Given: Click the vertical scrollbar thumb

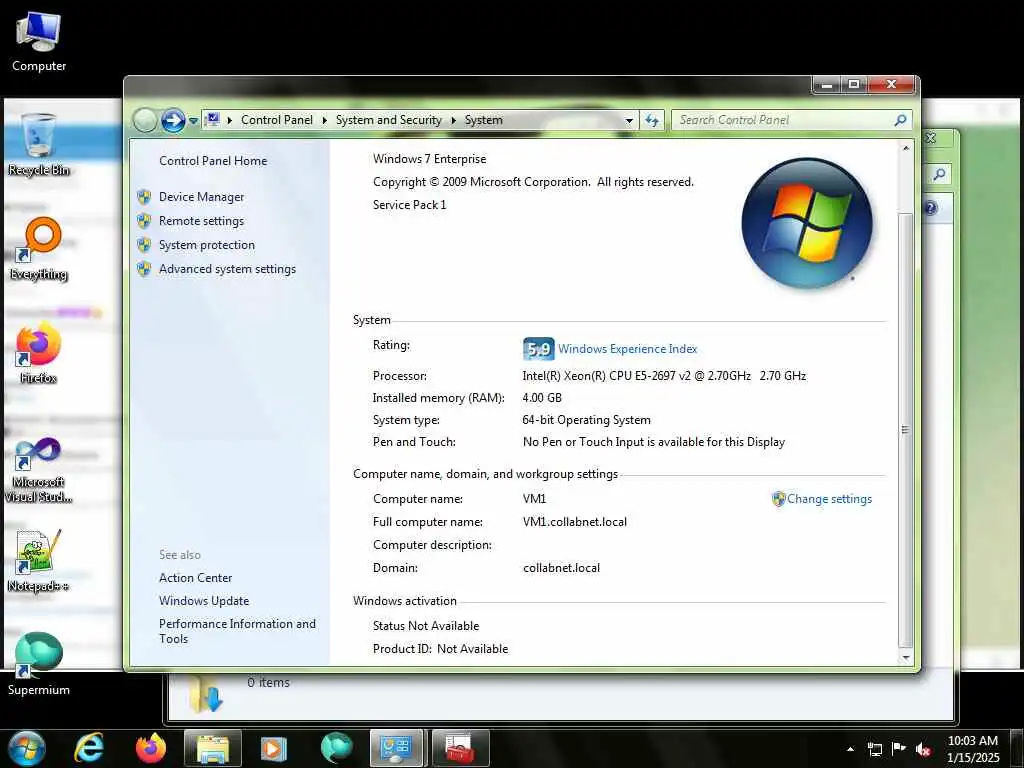Looking at the screenshot, I should (905, 429).
